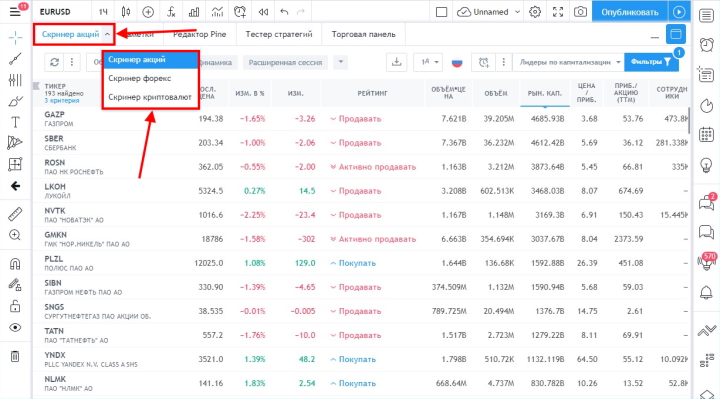Select the brush drawing tool

(x=15, y=101)
